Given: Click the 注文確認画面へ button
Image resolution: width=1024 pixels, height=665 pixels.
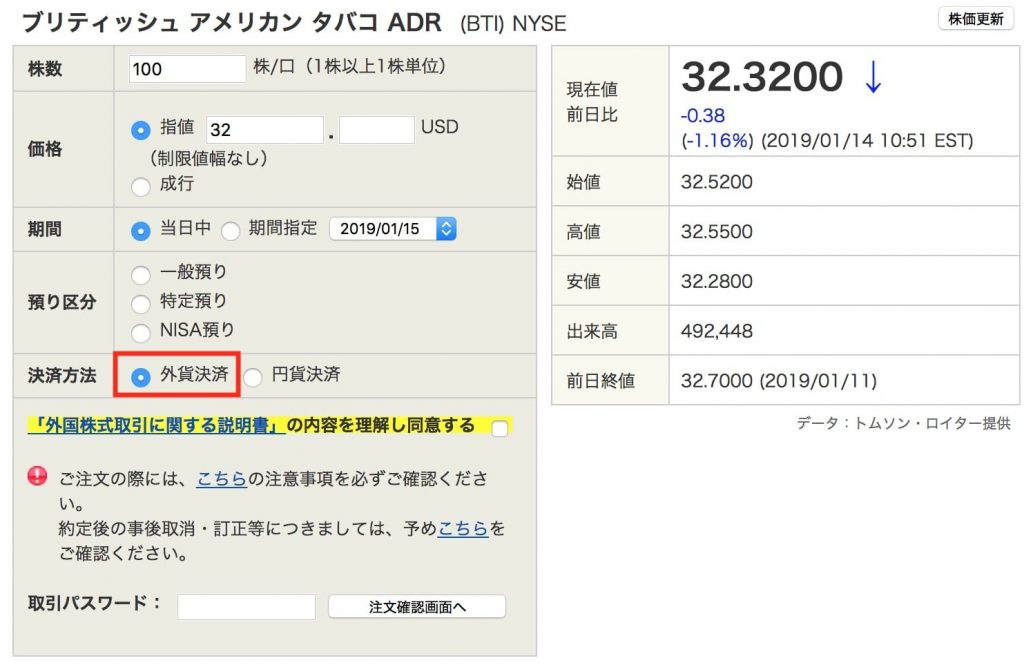Looking at the screenshot, I should 417,607.
